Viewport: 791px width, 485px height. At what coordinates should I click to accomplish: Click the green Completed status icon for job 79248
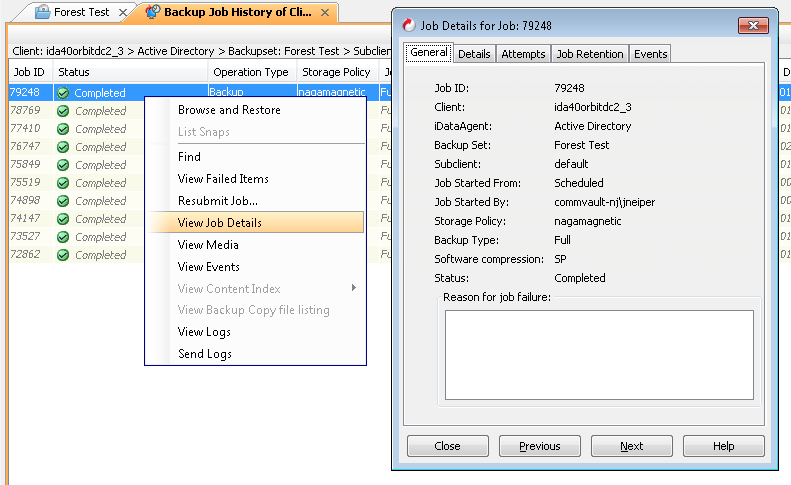point(63,93)
